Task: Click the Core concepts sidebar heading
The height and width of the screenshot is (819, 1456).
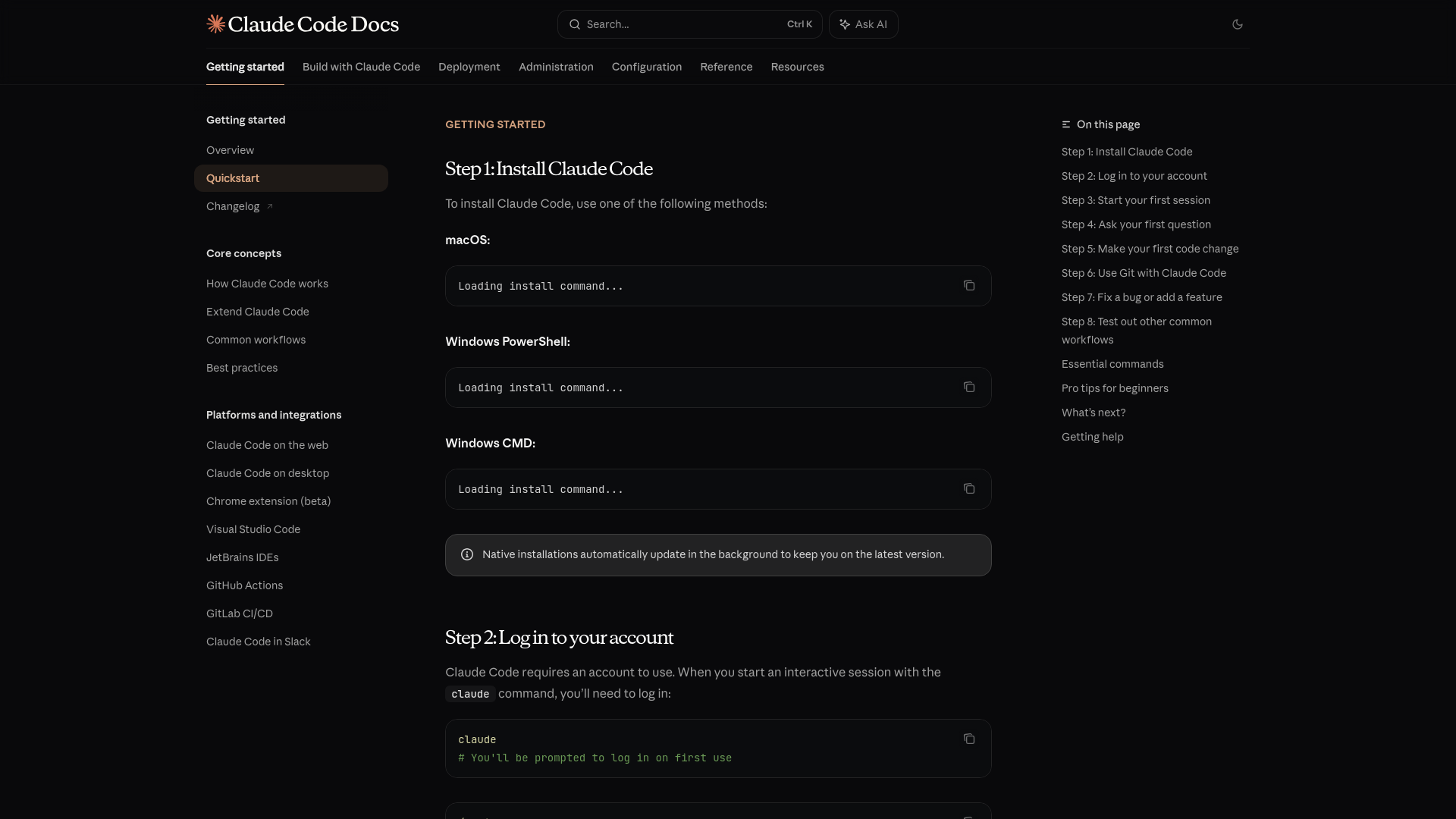Action: pos(243,253)
